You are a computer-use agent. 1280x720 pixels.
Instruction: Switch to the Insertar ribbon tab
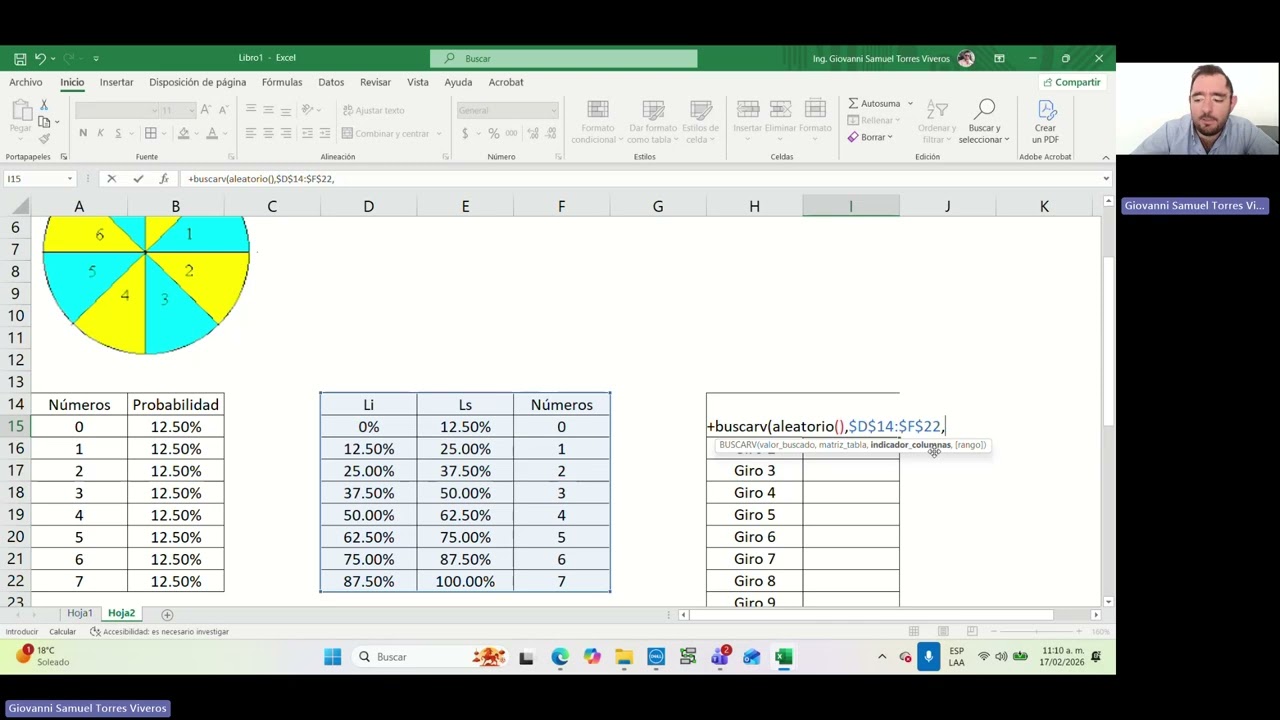click(116, 82)
